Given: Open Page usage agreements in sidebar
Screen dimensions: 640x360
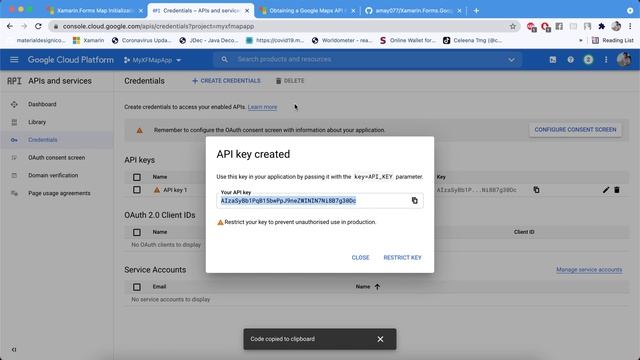Looking at the screenshot, I should [59, 193].
